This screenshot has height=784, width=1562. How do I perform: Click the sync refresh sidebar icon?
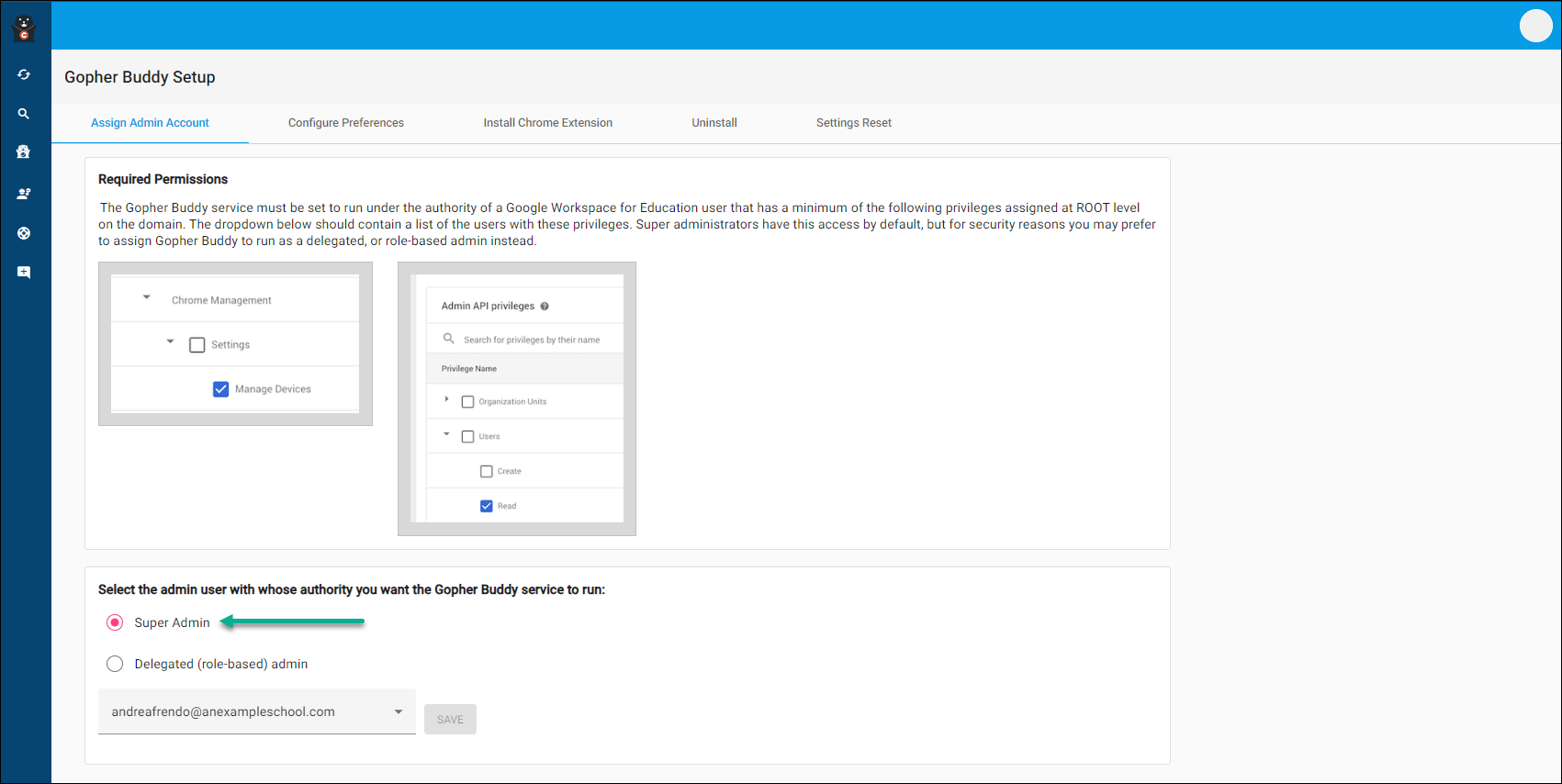tap(24, 74)
